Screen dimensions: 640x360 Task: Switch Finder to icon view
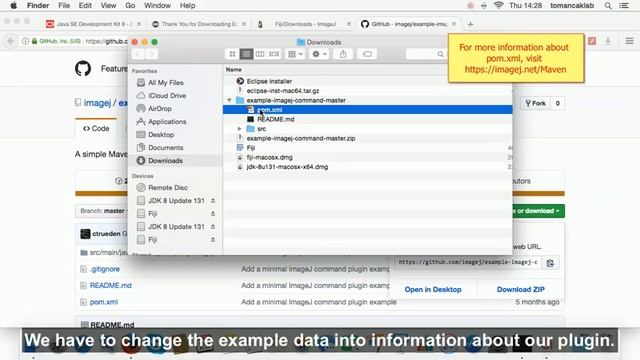(x=232, y=54)
